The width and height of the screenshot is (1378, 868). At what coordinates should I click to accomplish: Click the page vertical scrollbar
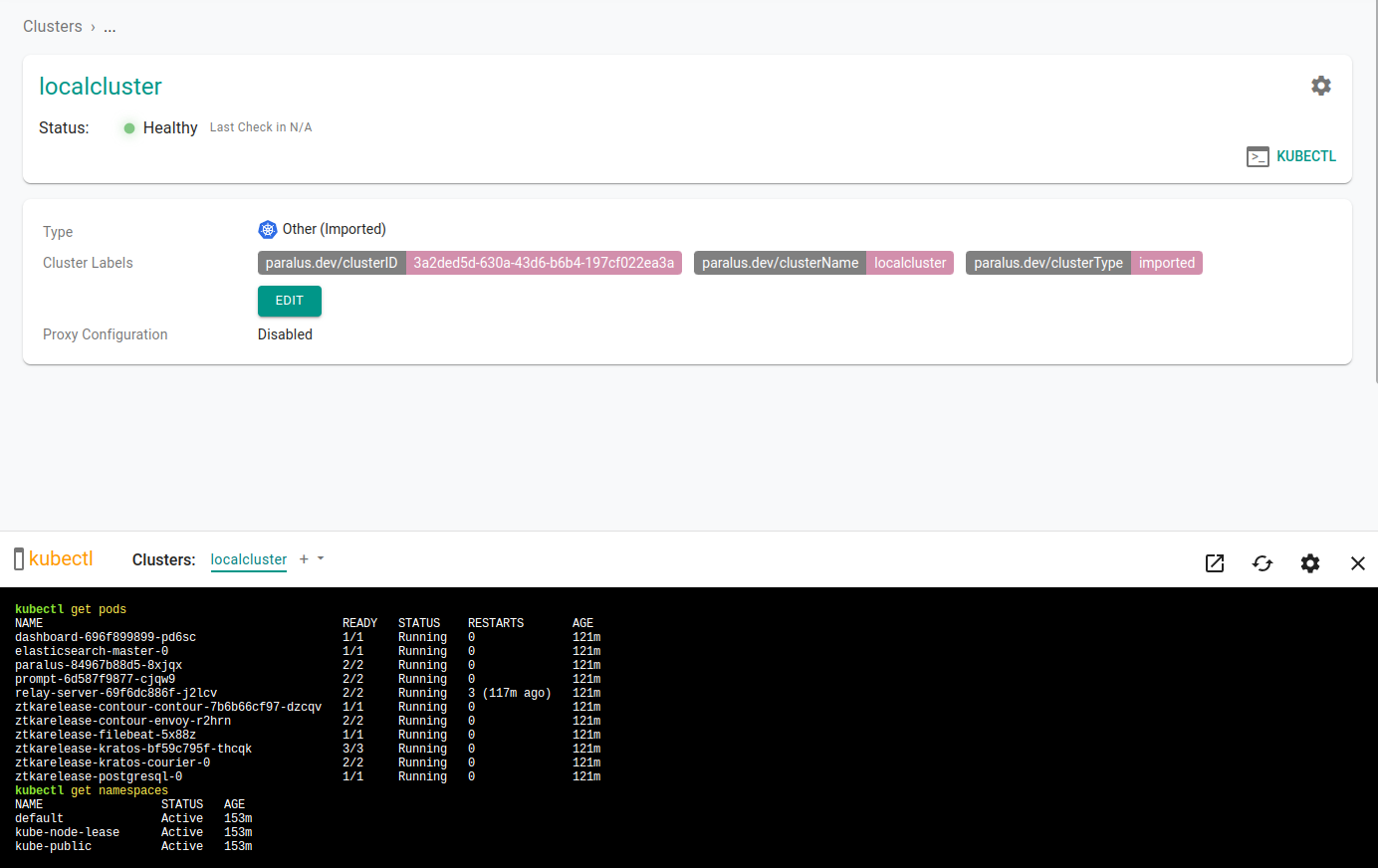tap(1375, 191)
